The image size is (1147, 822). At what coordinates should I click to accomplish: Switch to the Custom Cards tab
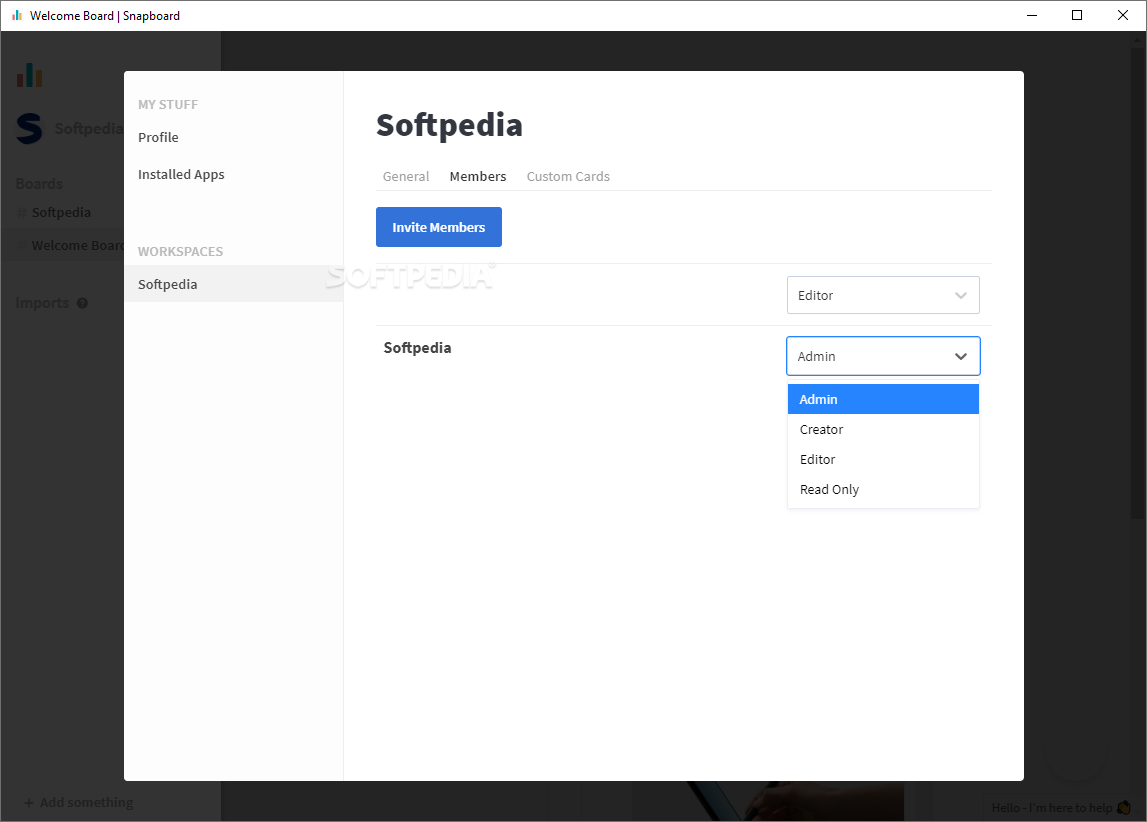[568, 176]
